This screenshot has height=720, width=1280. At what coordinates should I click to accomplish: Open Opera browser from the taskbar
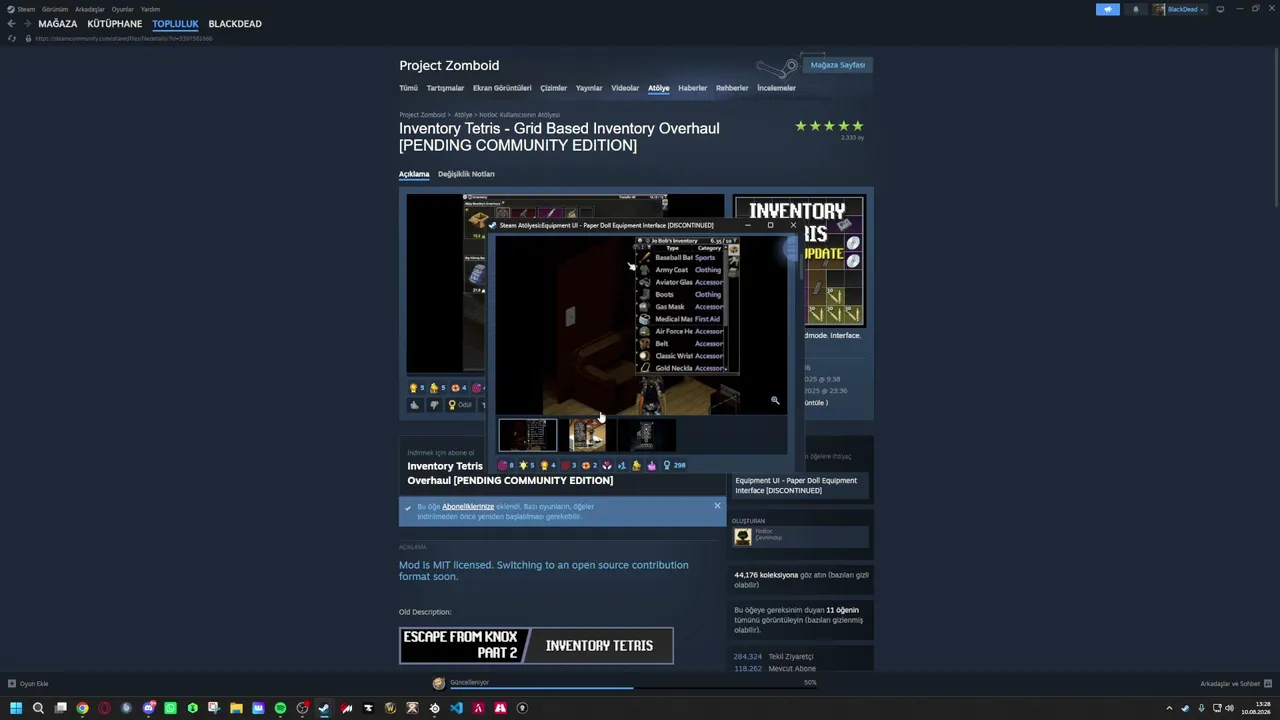(x=104, y=708)
